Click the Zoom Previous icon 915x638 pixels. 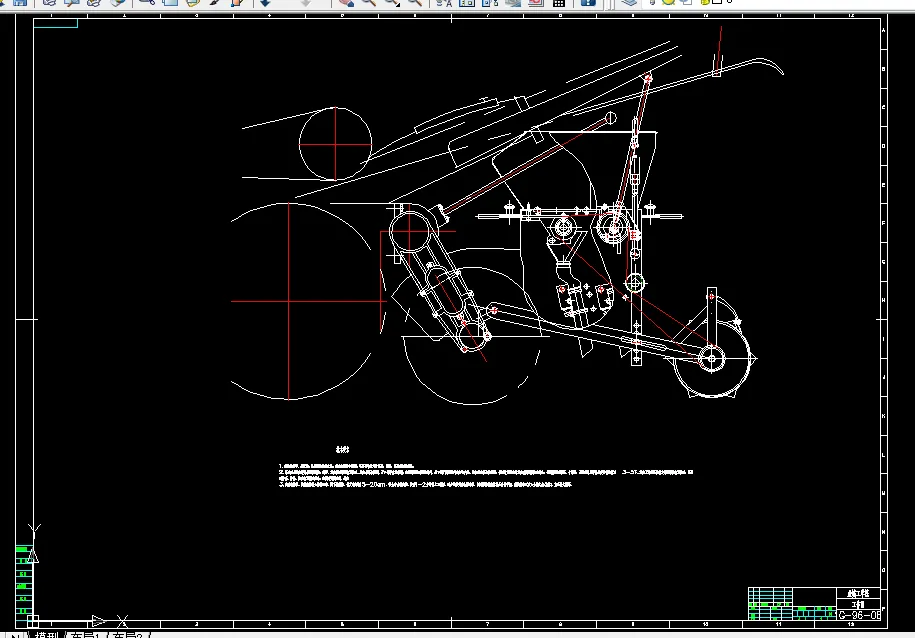[x=415, y=3]
